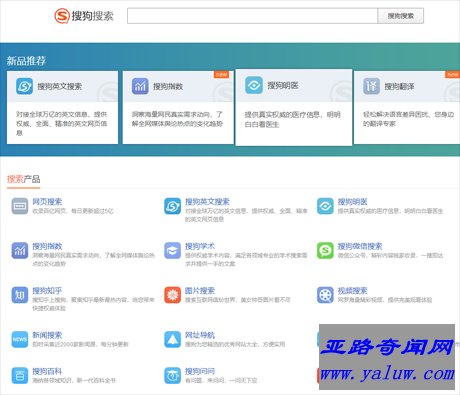Click the 搜狗搜索 search button
Screen dimensions: 460x395
coord(401,16)
